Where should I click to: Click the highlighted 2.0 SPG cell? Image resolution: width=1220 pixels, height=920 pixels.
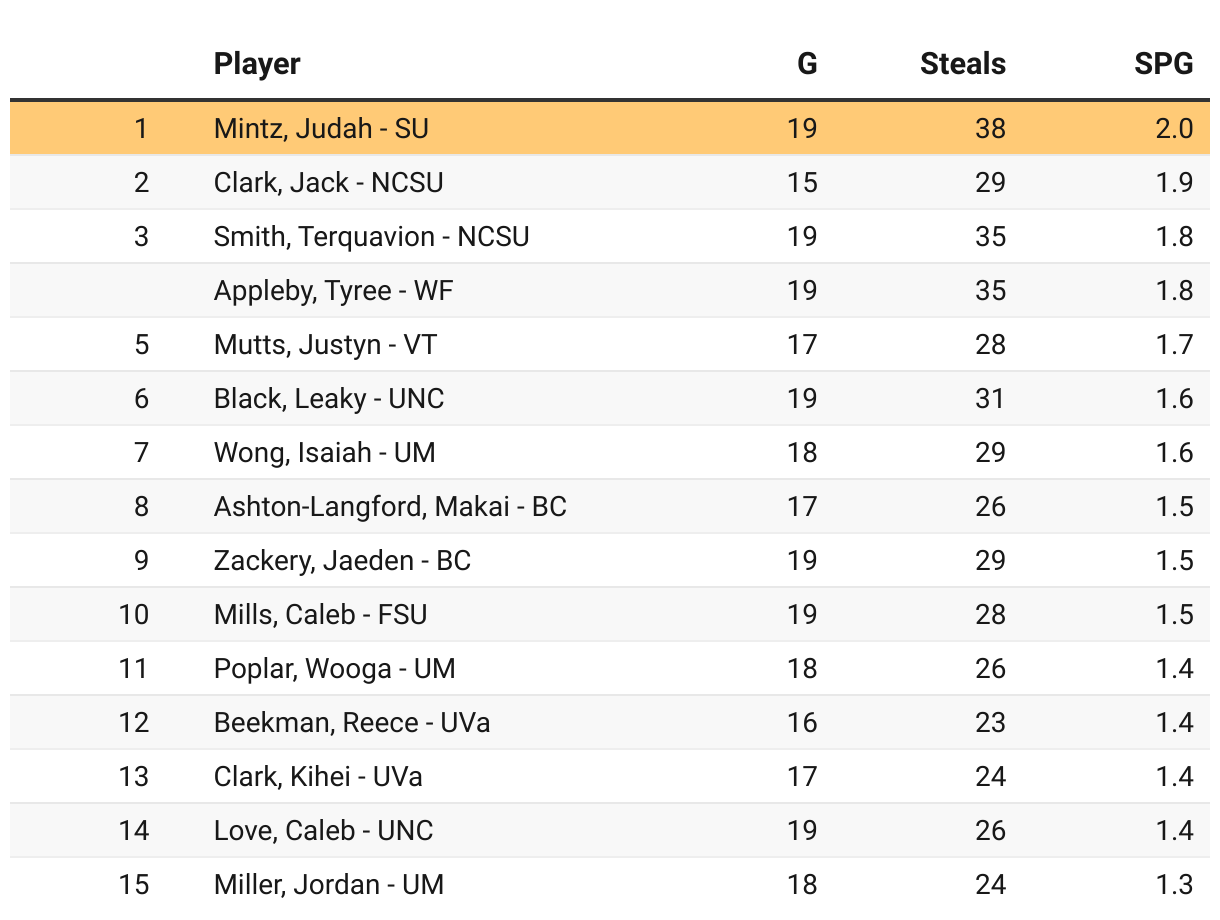click(1174, 128)
